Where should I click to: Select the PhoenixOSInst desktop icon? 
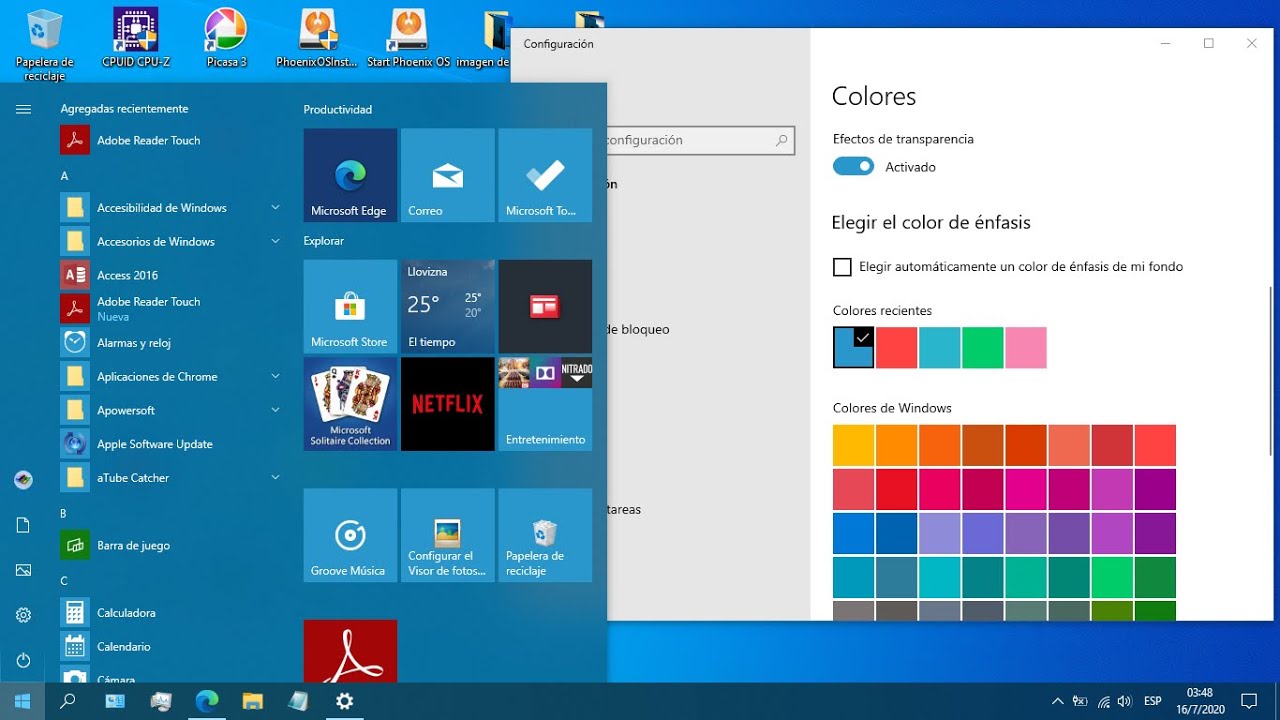[318, 36]
